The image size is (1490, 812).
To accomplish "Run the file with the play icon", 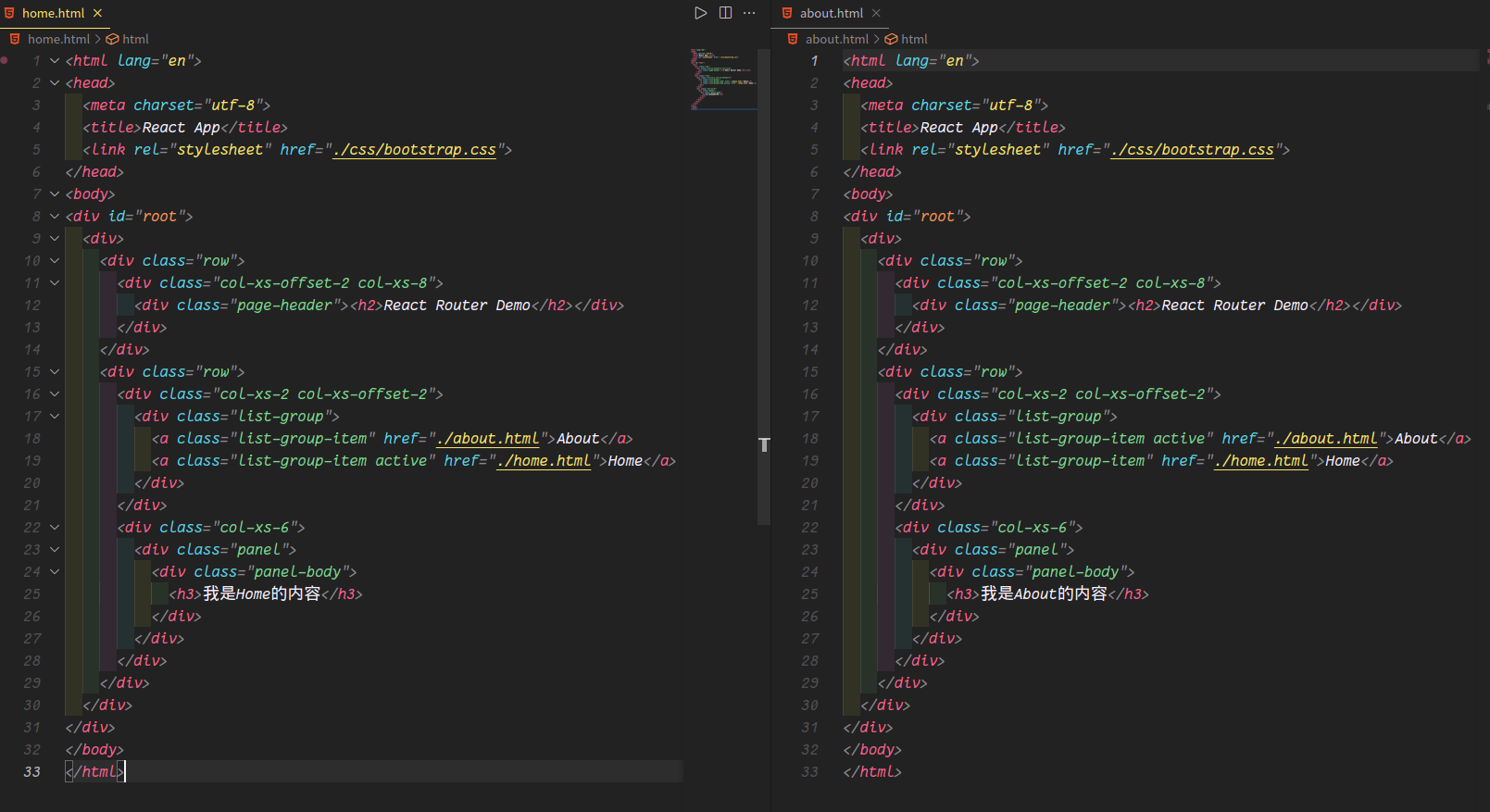I will point(701,13).
